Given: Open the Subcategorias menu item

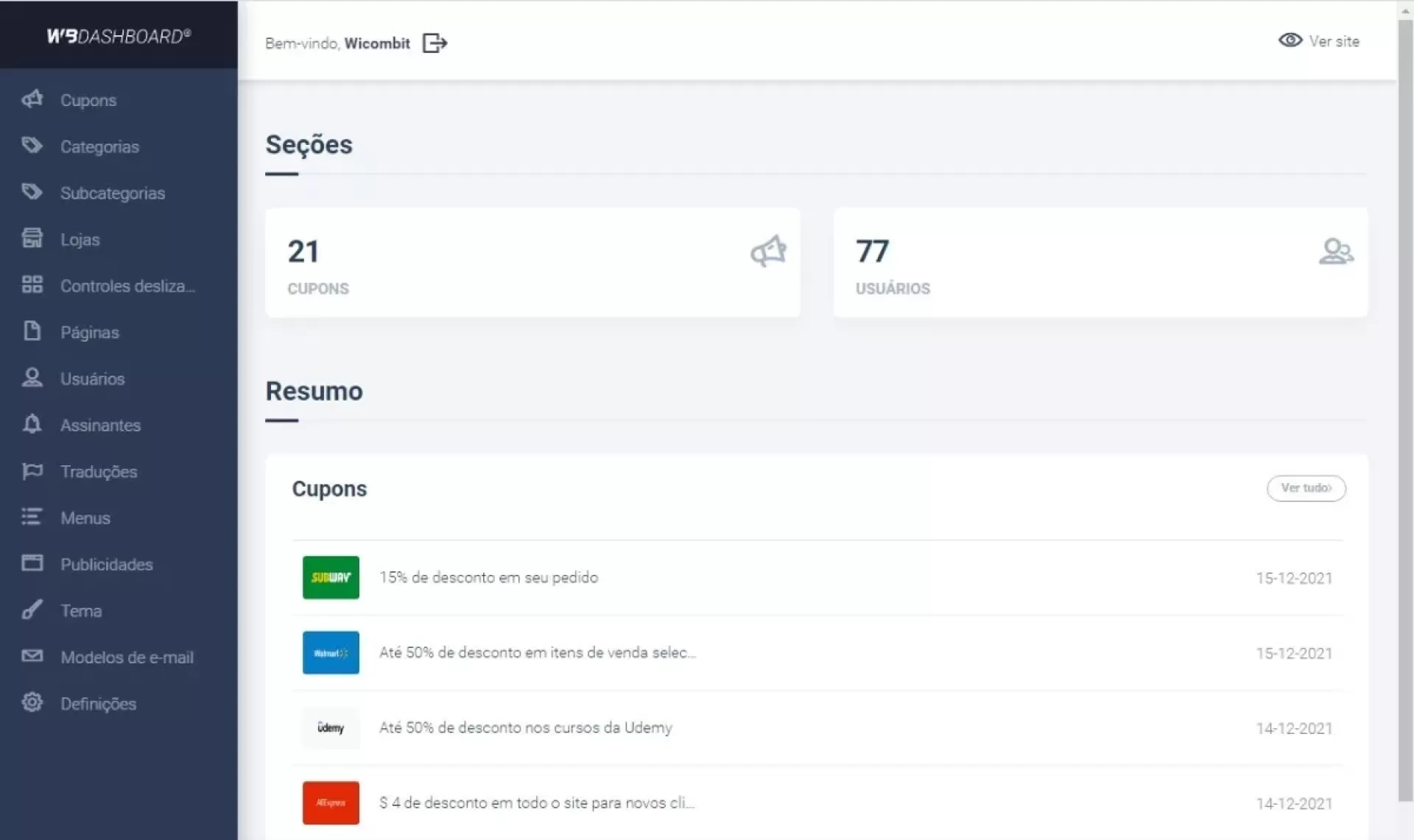Looking at the screenshot, I should click(x=113, y=193).
